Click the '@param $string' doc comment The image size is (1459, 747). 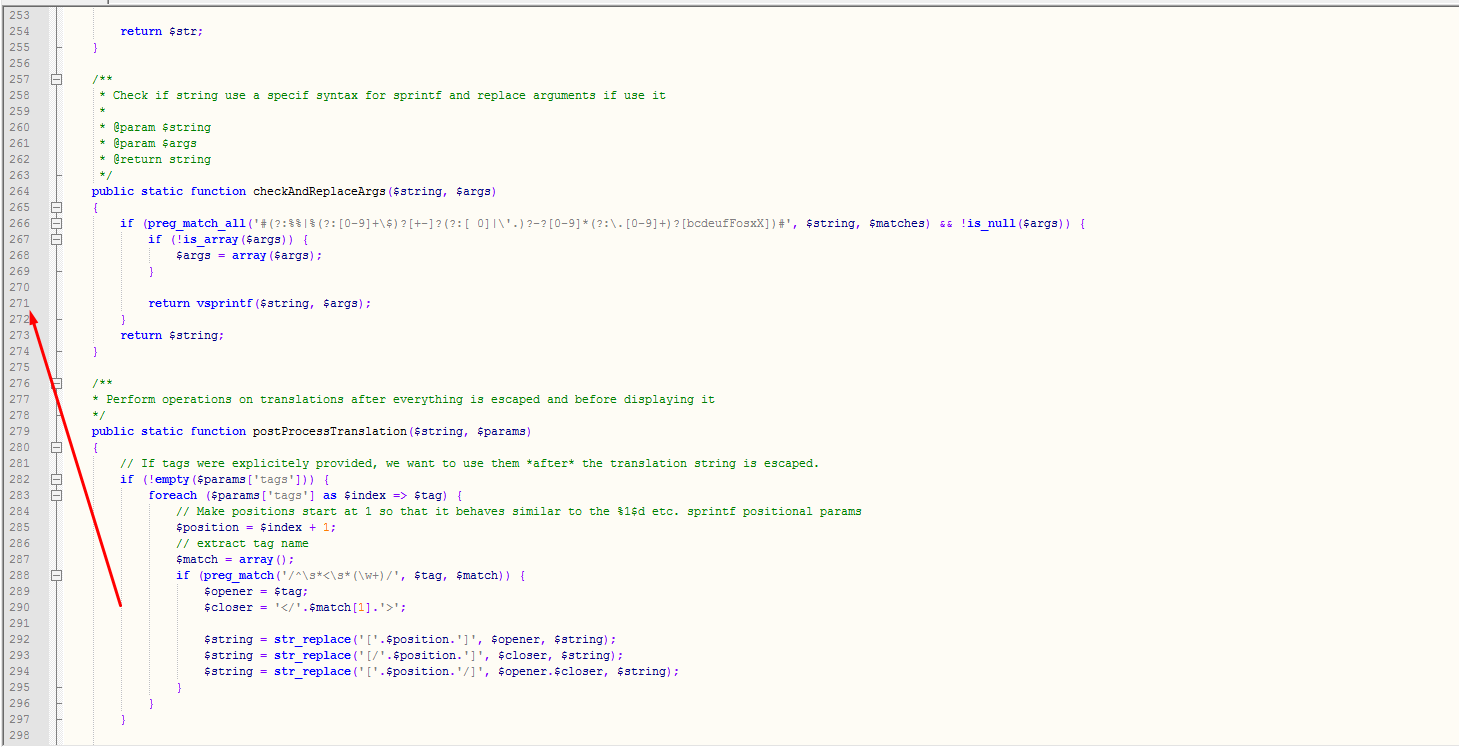click(x=161, y=127)
